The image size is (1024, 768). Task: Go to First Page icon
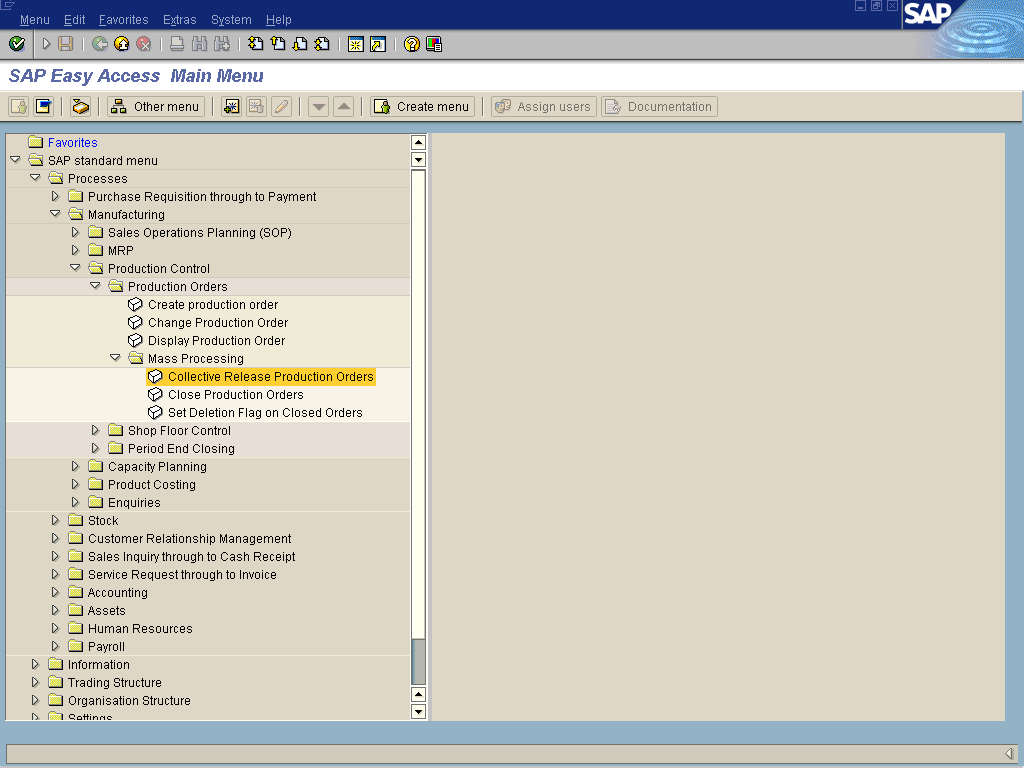tap(255, 44)
